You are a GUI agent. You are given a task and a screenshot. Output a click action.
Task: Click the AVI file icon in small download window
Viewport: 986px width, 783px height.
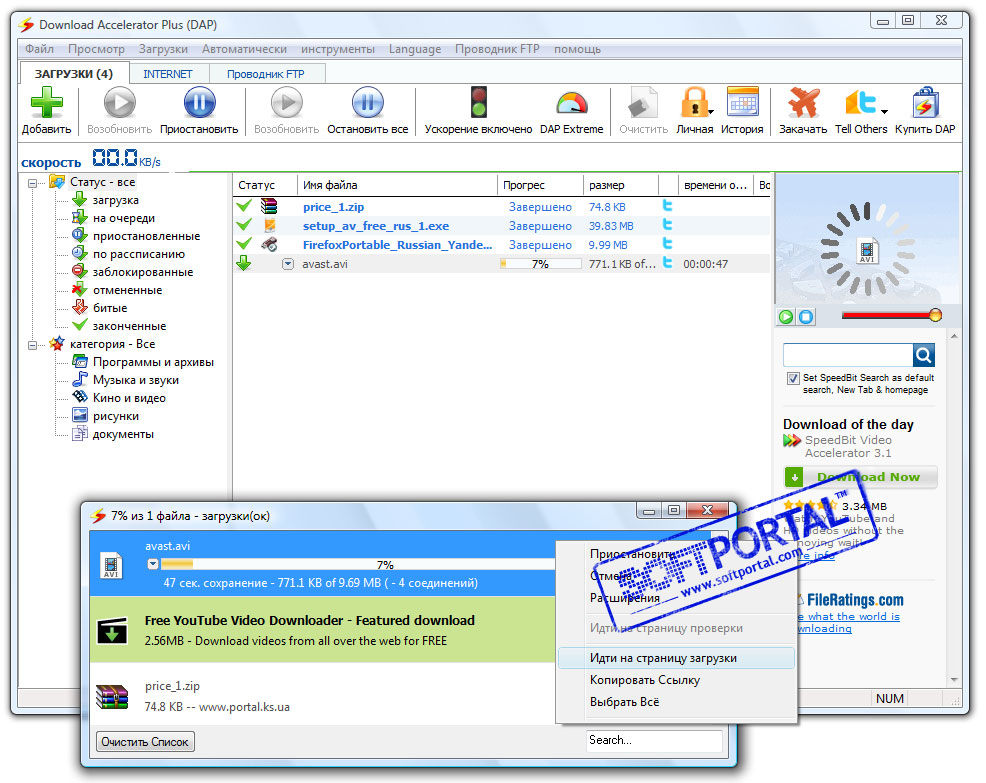tap(111, 565)
